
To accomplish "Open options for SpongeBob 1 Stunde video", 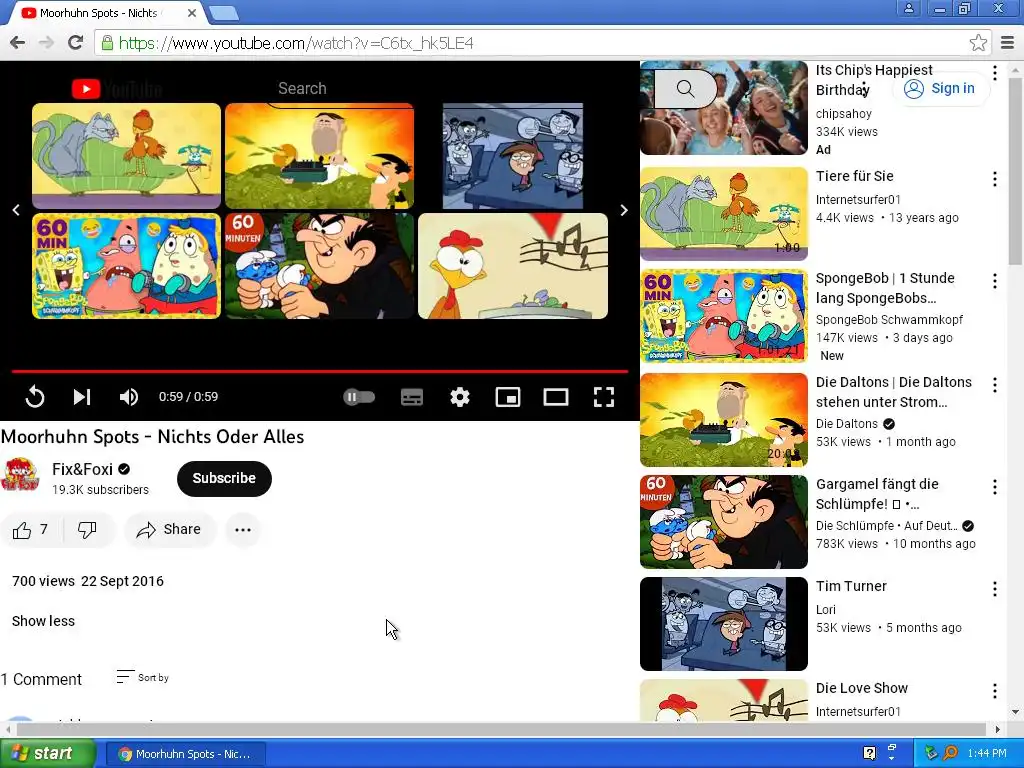I will [x=994, y=281].
